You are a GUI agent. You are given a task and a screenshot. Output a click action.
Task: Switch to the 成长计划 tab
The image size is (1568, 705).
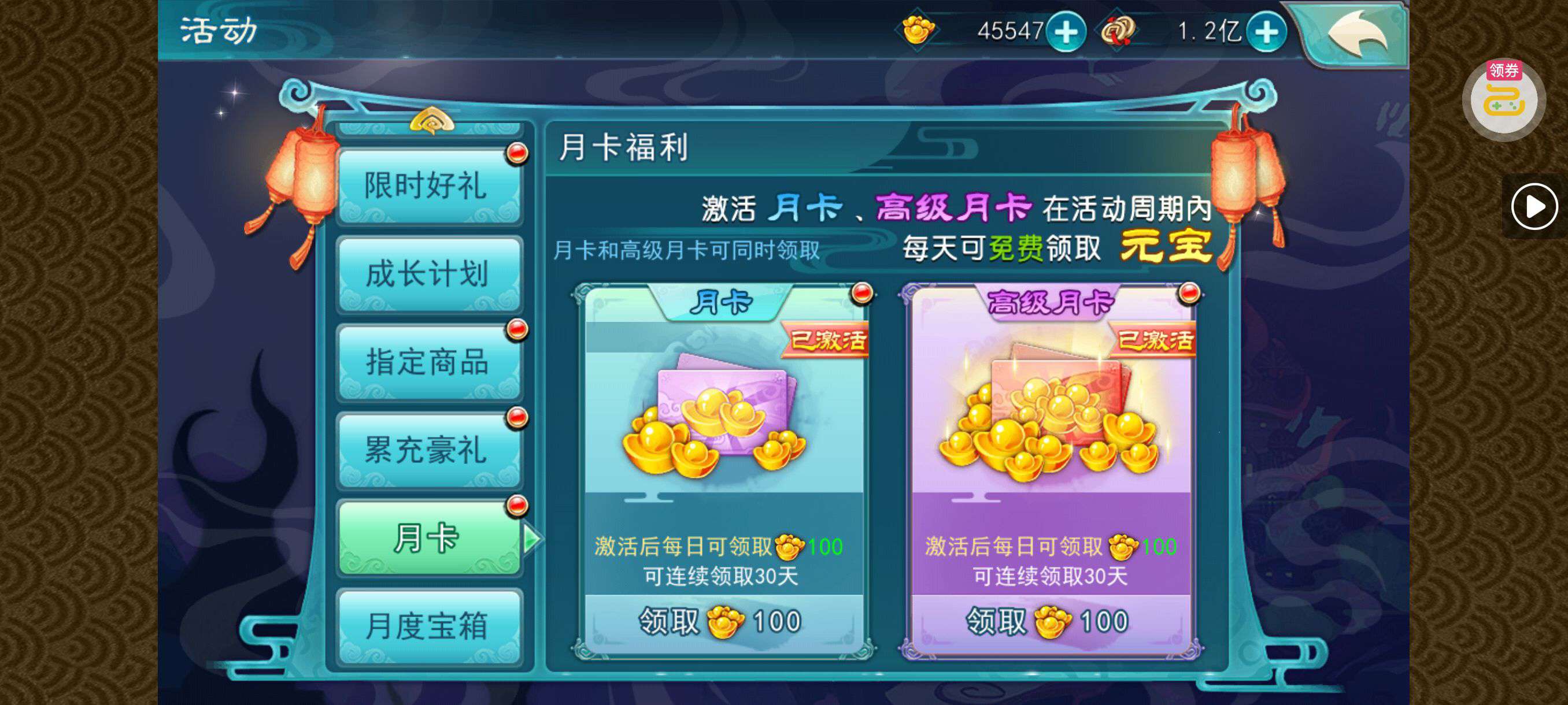tap(429, 274)
